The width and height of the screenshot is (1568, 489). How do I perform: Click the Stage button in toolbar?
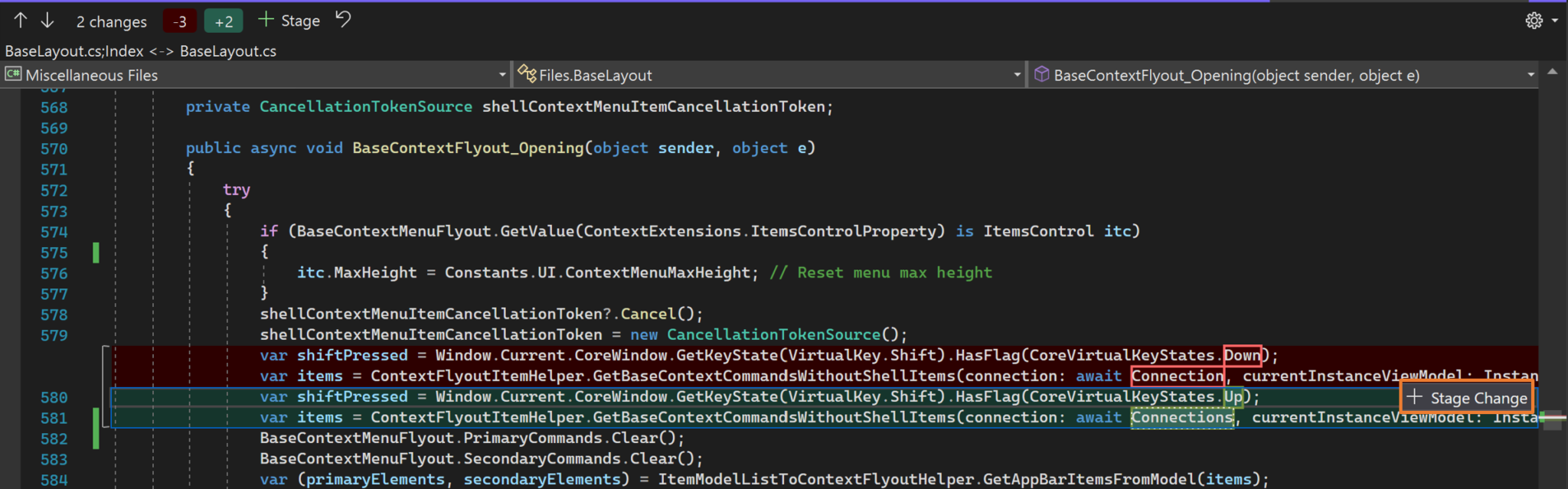289,21
